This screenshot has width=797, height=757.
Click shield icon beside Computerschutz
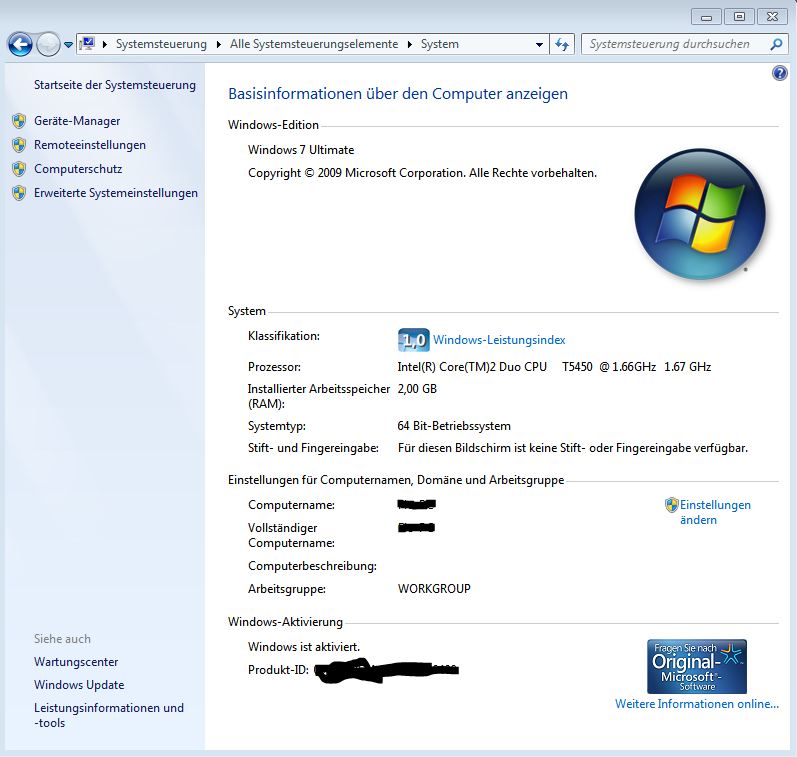19,169
